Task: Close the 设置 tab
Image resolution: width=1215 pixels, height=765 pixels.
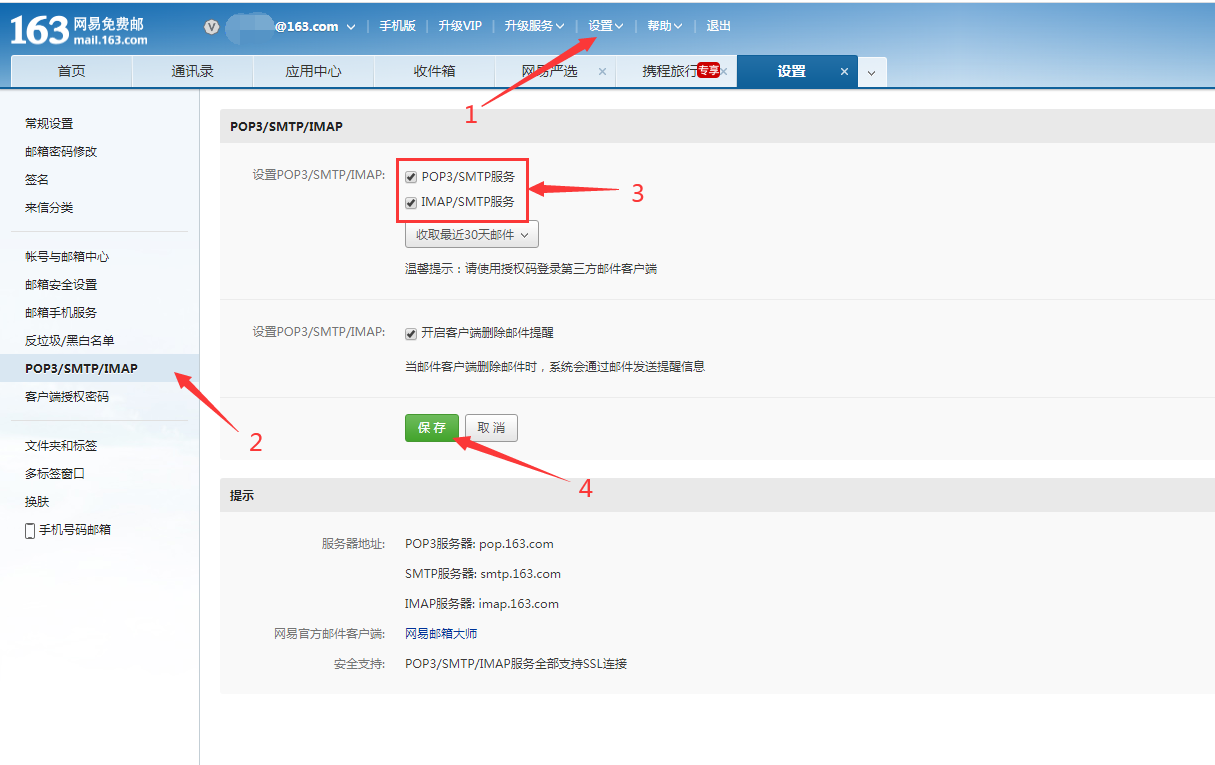Action: [844, 72]
